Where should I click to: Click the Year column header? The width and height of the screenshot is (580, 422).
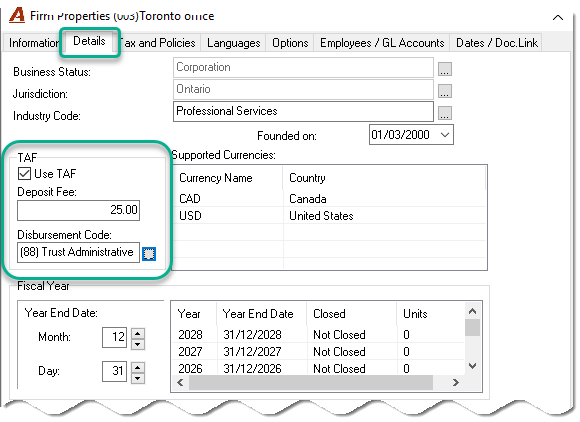click(x=194, y=314)
